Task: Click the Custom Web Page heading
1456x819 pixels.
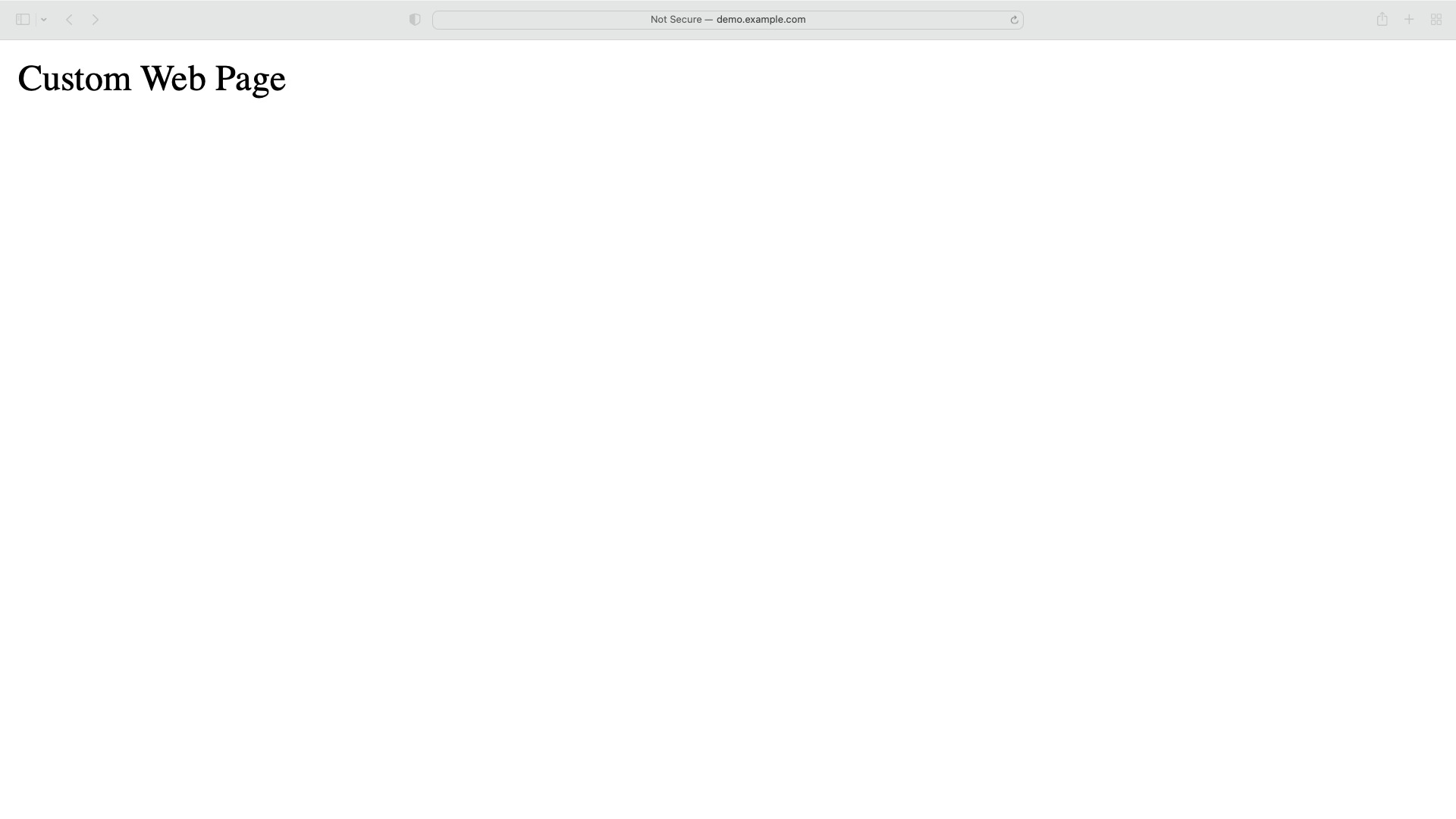Action: [152, 80]
